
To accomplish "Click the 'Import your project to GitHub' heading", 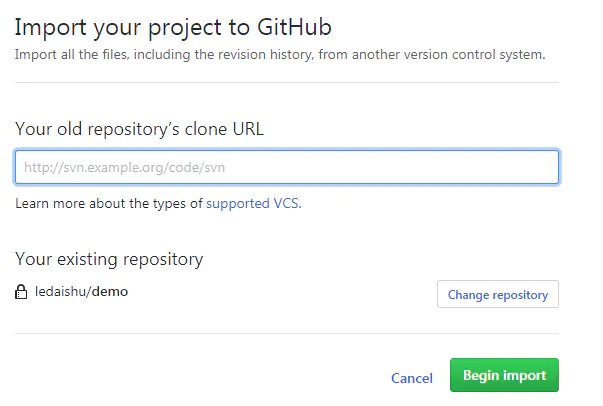I will click(x=173, y=26).
